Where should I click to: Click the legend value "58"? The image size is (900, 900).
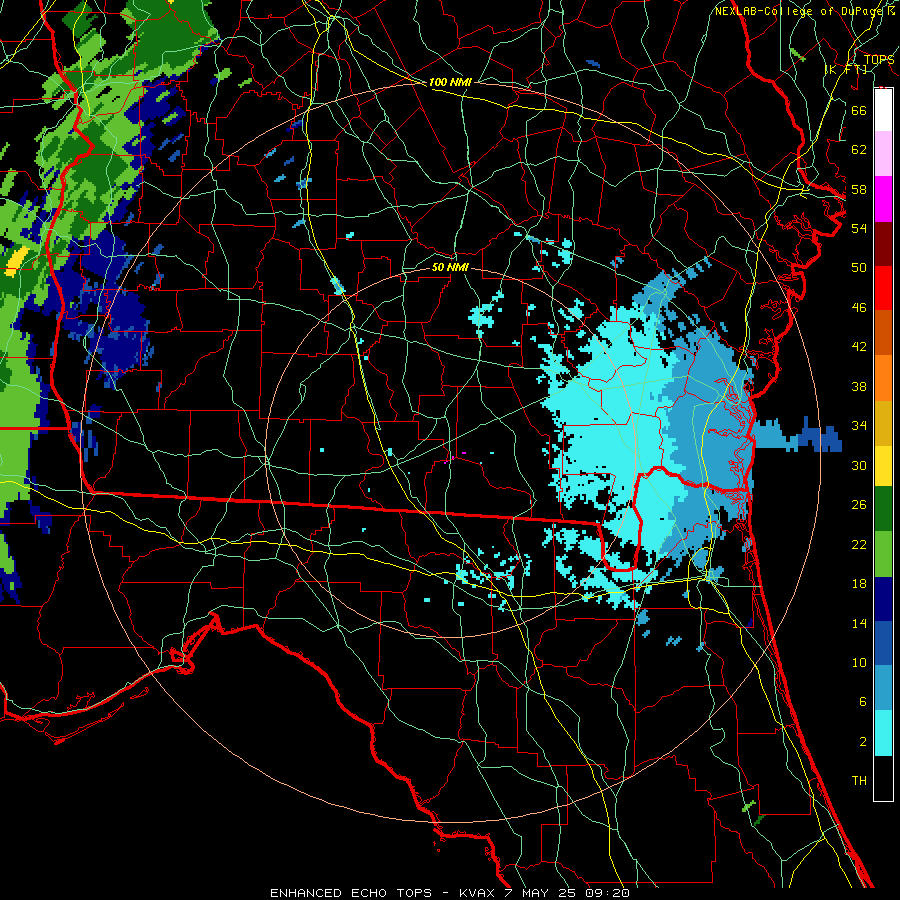pyautogui.click(x=859, y=189)
